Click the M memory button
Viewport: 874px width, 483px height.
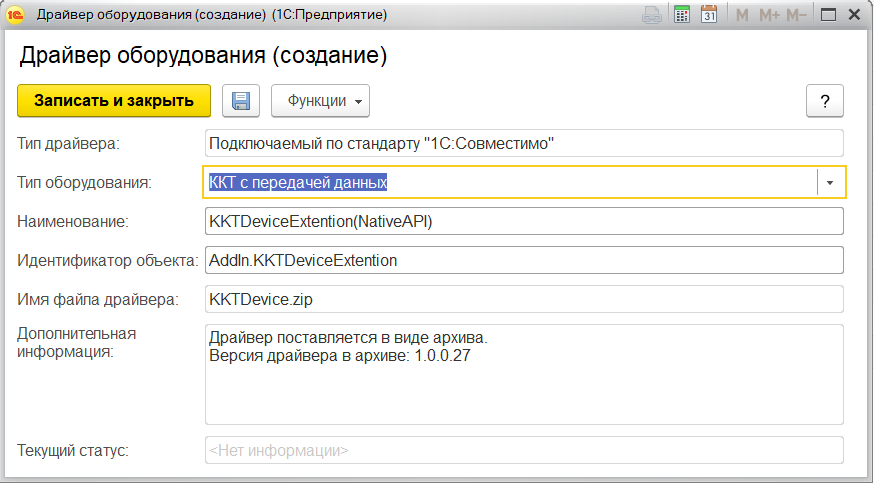(742, 15)
